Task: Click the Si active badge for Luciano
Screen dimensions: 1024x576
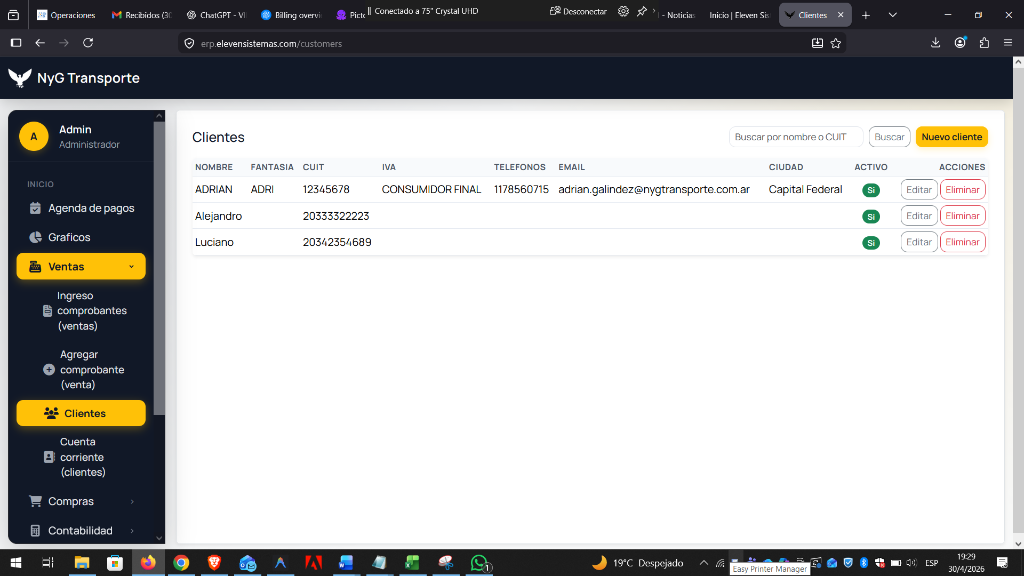Action: (871, 242)
